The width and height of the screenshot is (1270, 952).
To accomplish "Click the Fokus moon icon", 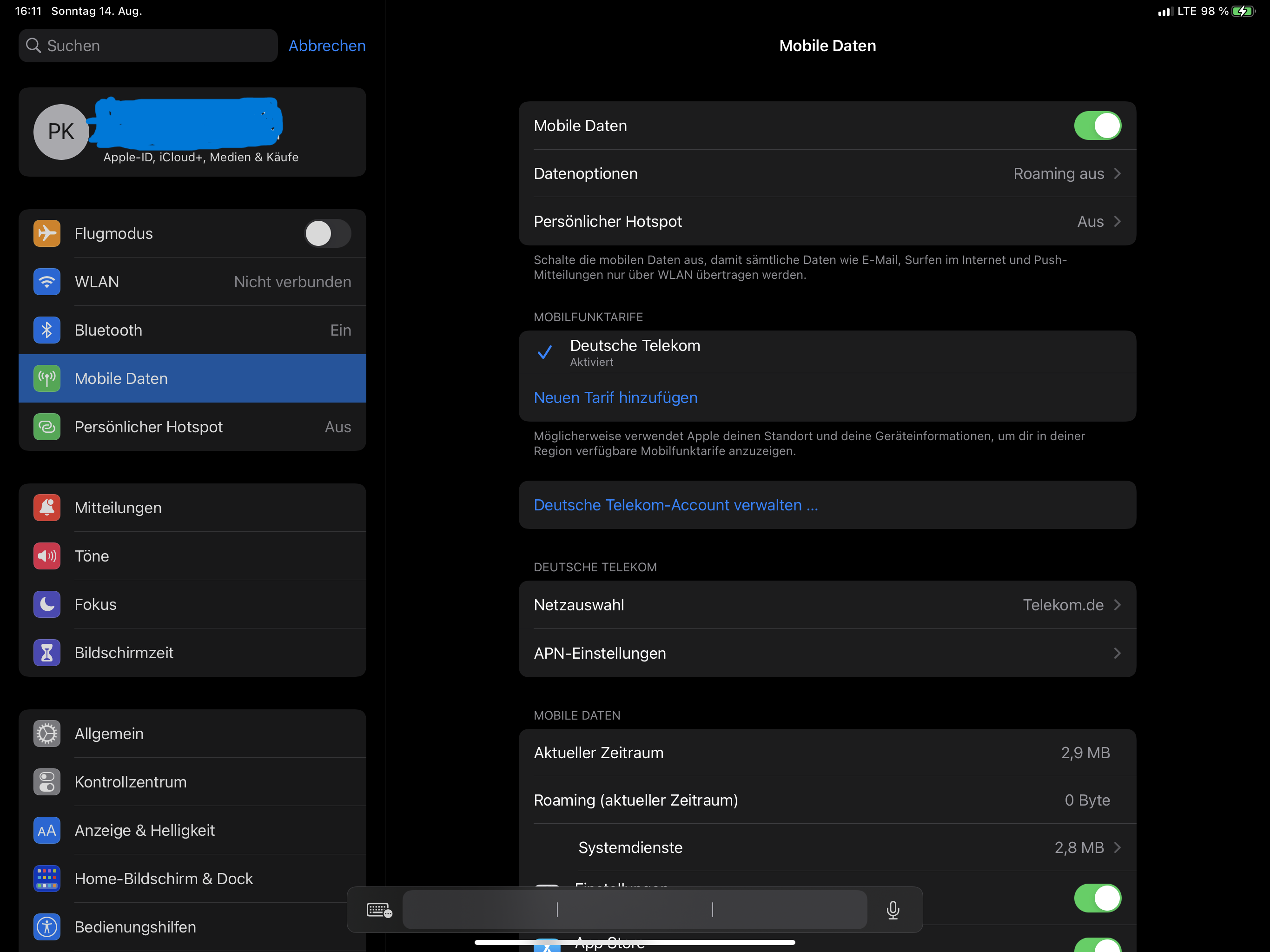I will coord(46,604).
